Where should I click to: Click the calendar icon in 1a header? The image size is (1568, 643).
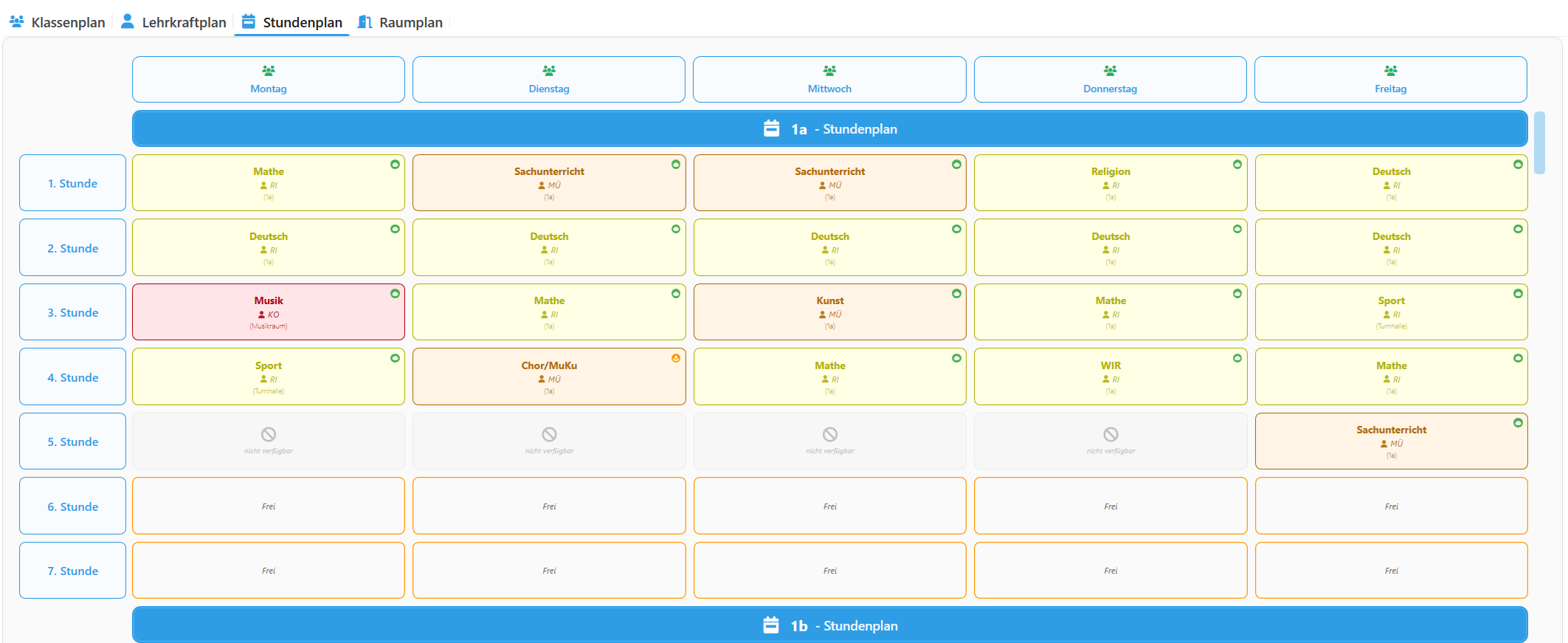(x=771, y=128)
